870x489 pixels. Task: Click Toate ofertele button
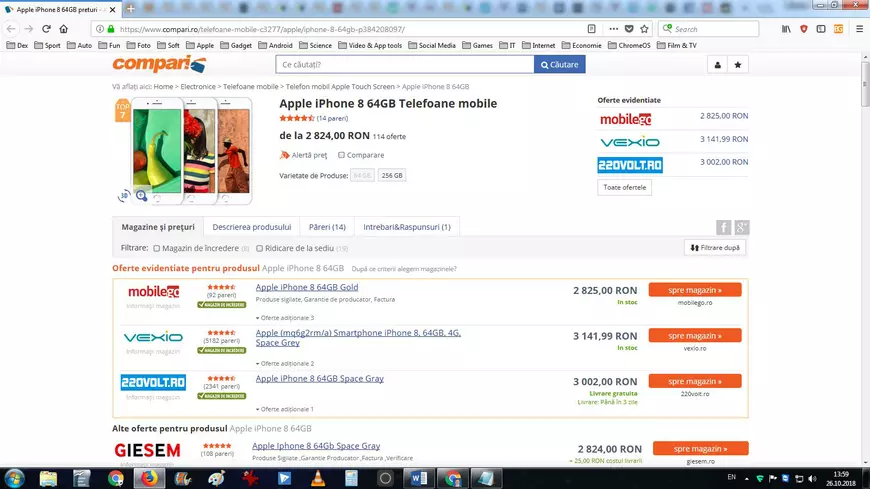click(x=624, y=188)
